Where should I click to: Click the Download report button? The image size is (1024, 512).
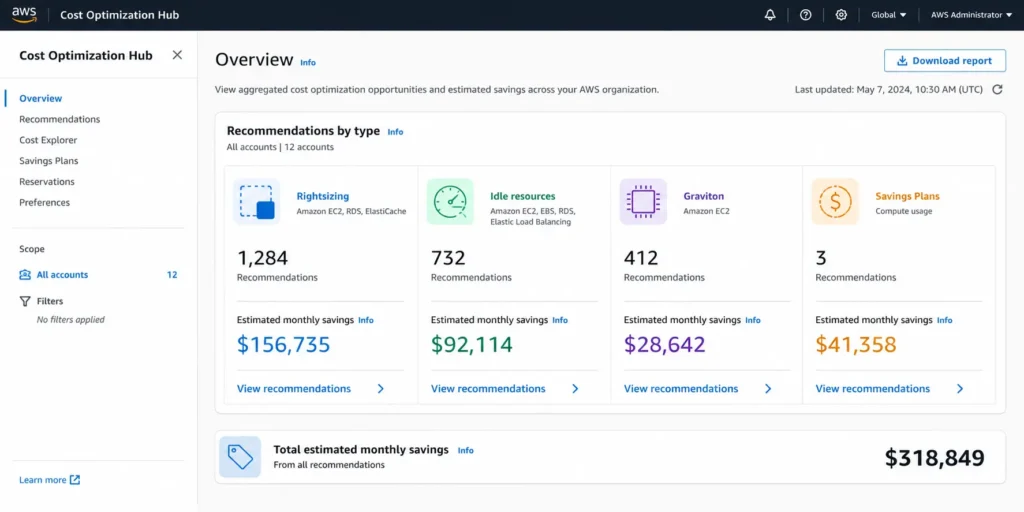(x=945, y=61)
